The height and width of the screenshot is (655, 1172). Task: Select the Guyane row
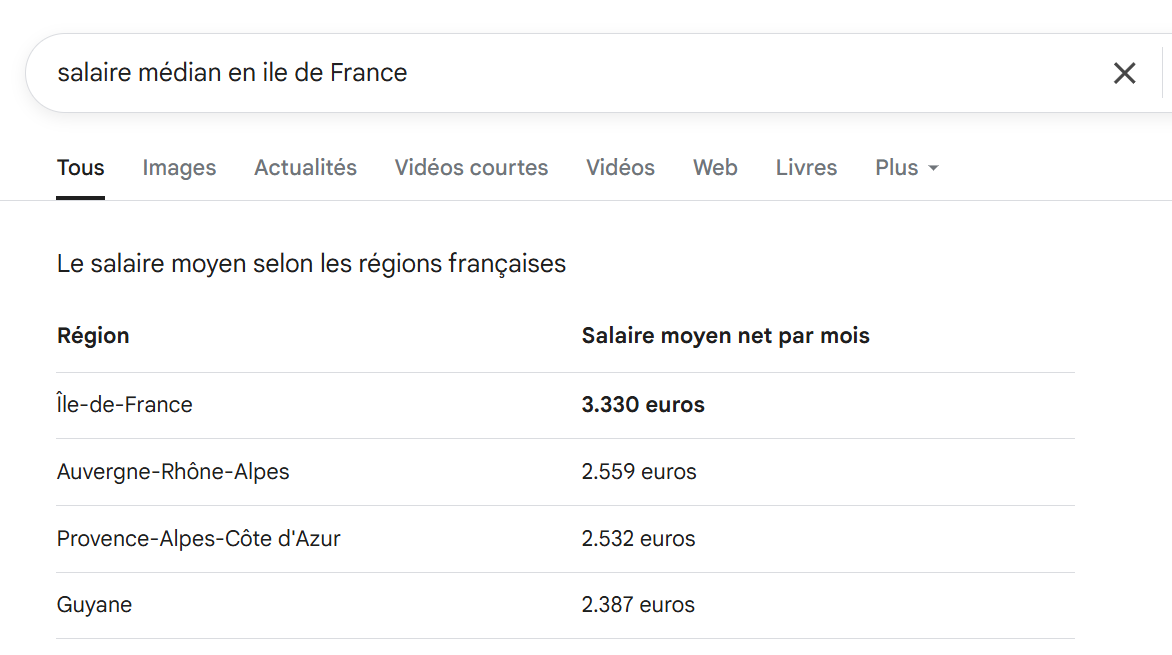566,605
